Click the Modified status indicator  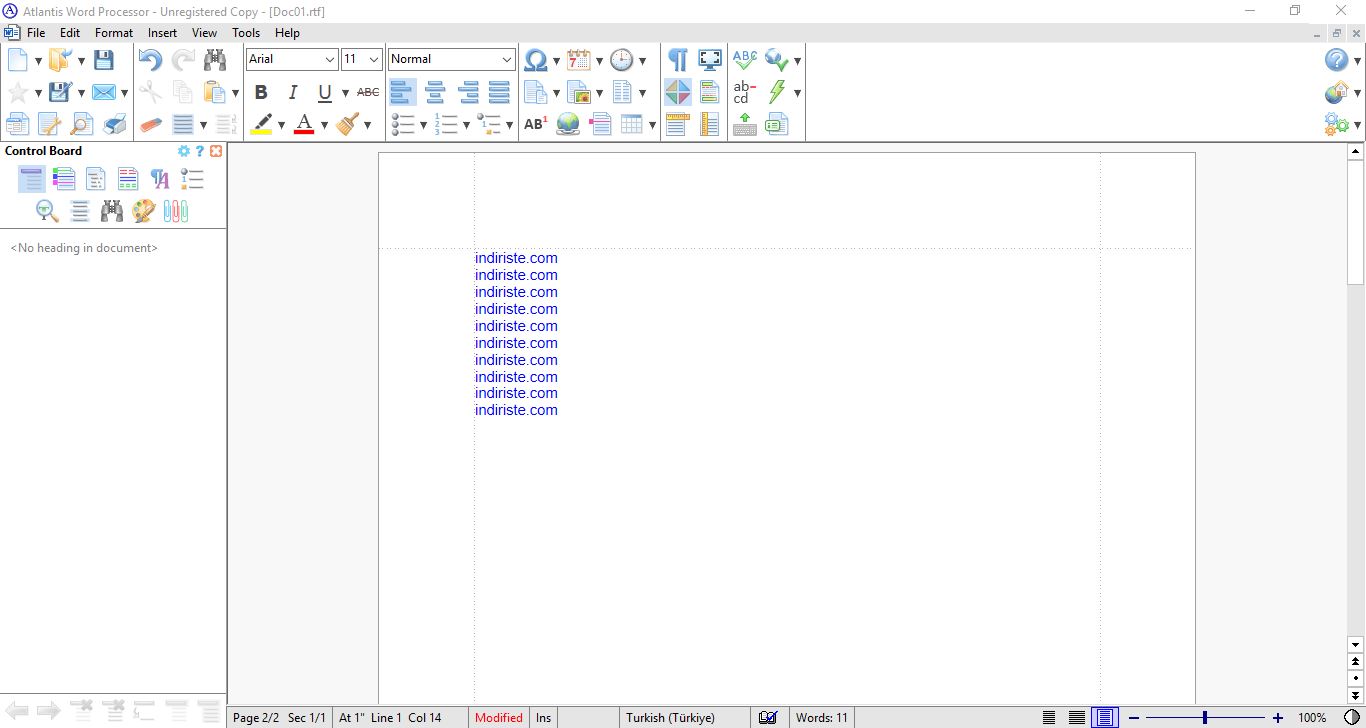pyautogui.click(x=499, y=717)
